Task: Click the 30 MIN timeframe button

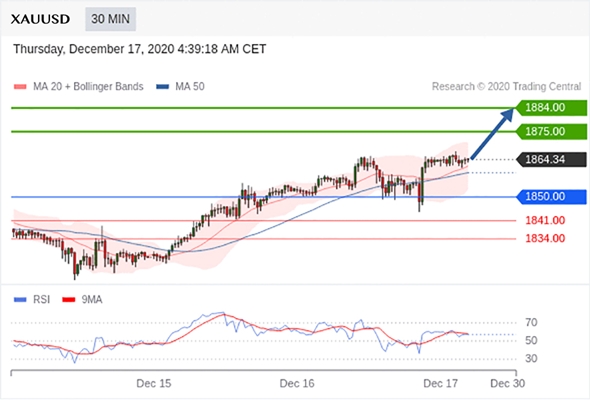Action: [x=110, y=19]
